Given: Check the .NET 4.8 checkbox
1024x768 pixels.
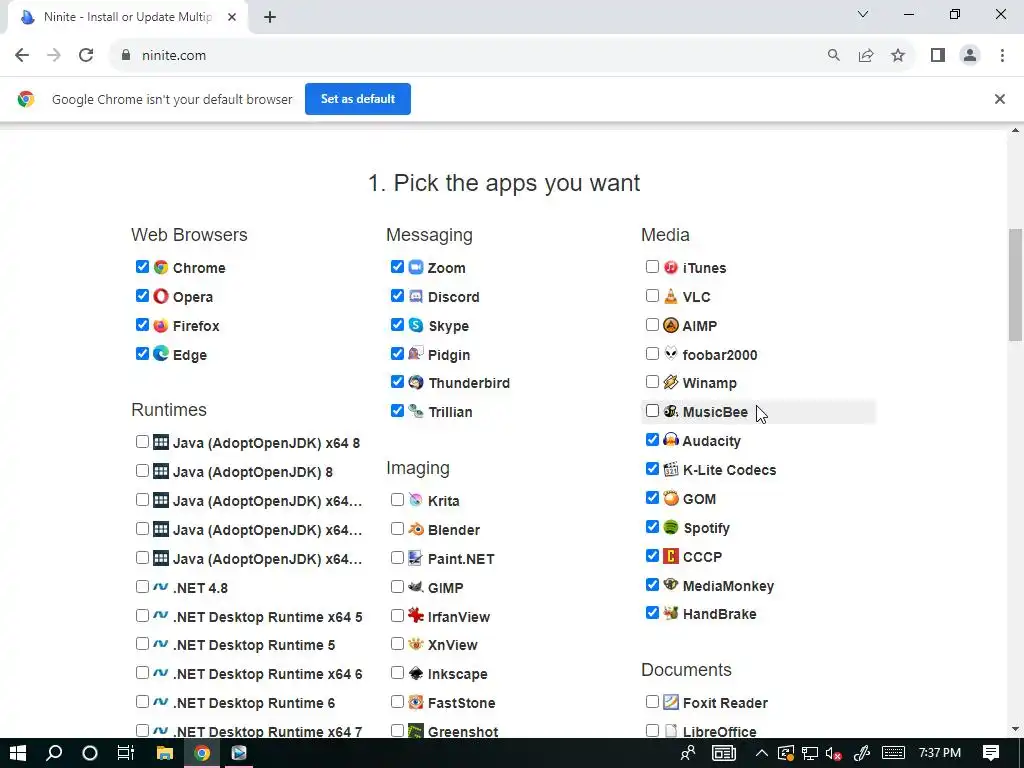Looking at the screenshot, I should click(142, 586).
